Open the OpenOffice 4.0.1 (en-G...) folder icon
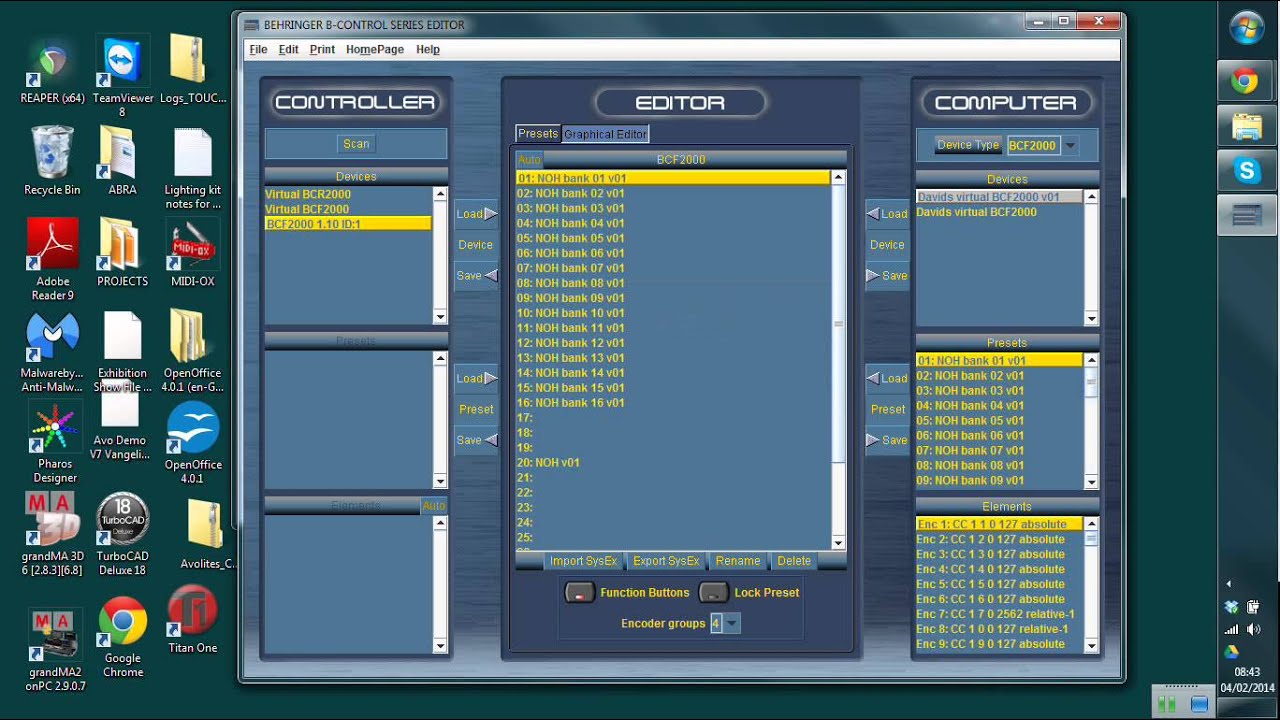This screenshot has height=720, width=1280. [192, 349]
